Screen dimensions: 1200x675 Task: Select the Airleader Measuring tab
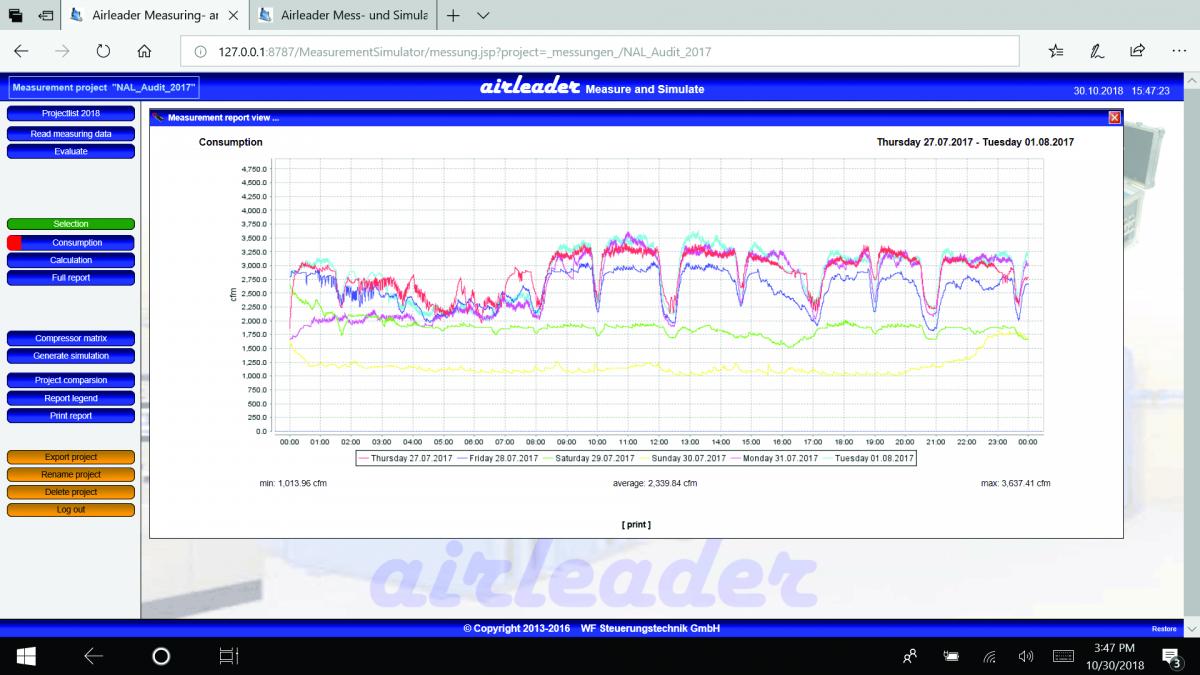tap(155, 16)
